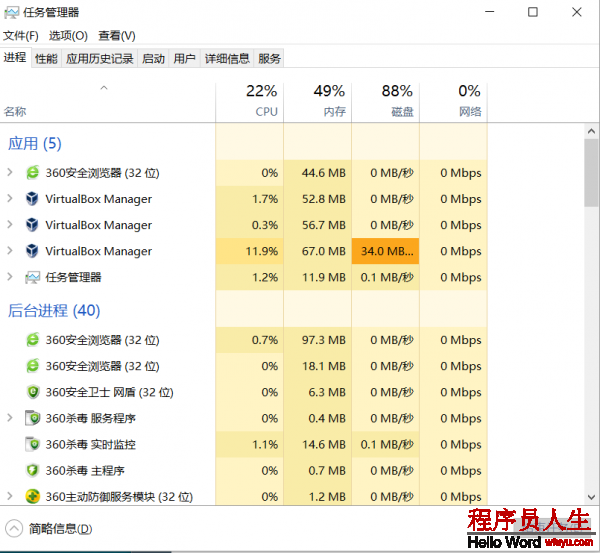The width and height of the screenshot is (600, 553).
Task: Click the 14.6 MB memory cell
Action: point(318,444)
